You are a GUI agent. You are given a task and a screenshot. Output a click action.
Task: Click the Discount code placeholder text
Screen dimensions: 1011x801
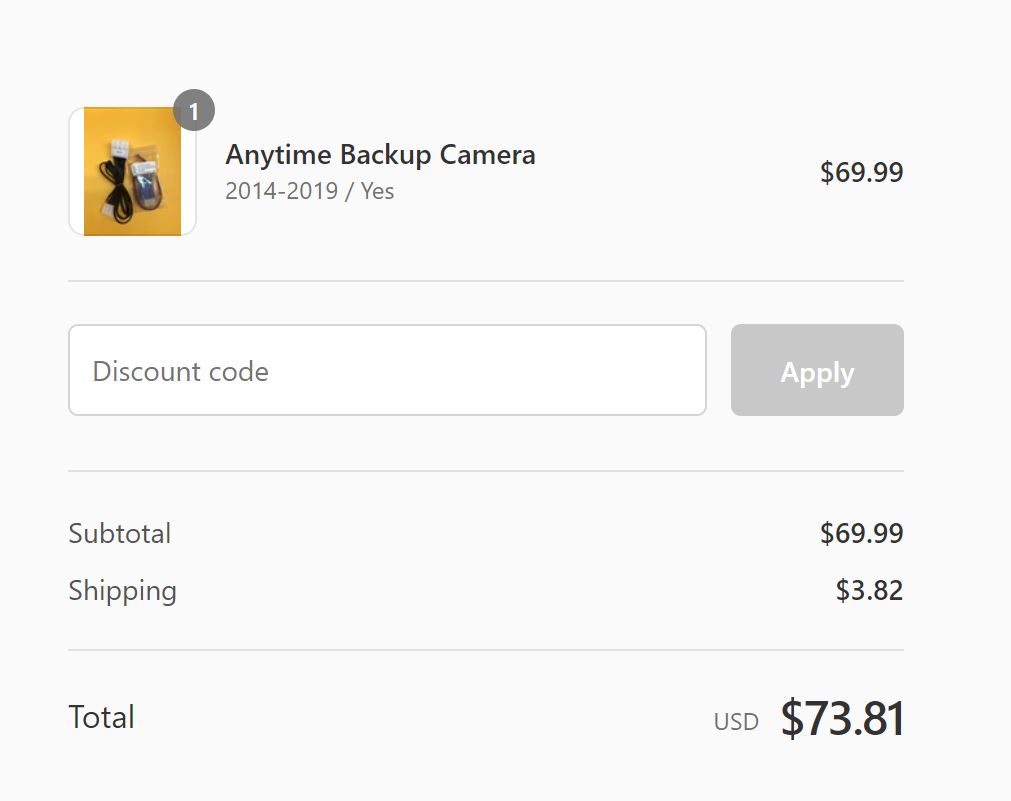181,371
